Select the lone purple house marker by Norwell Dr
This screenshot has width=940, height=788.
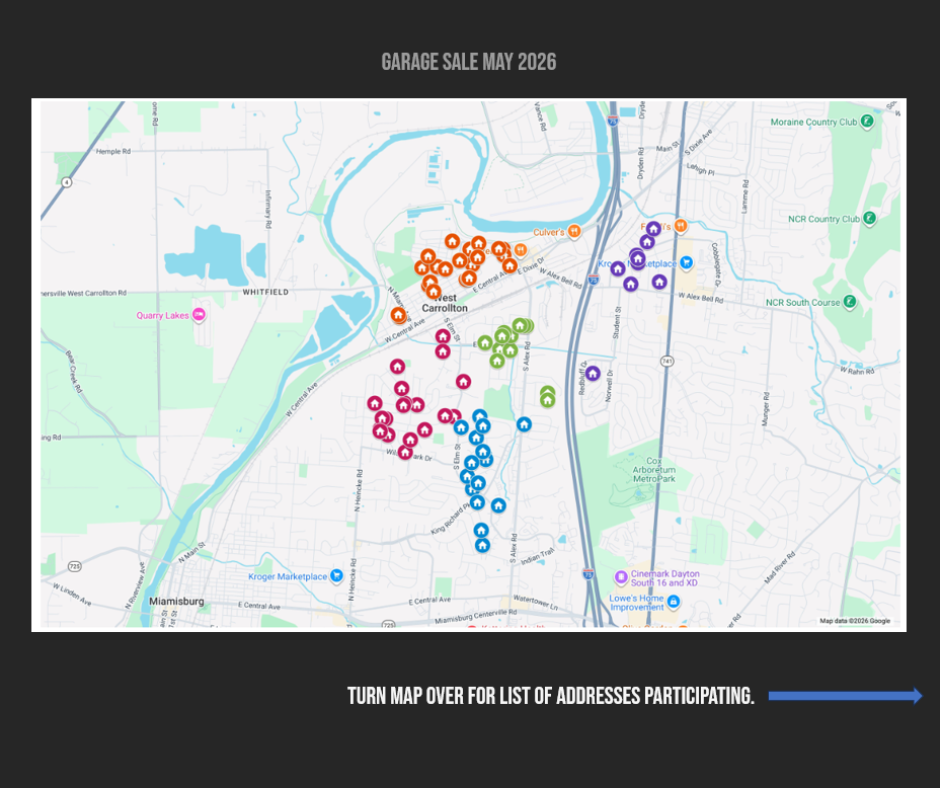point(592,373)
